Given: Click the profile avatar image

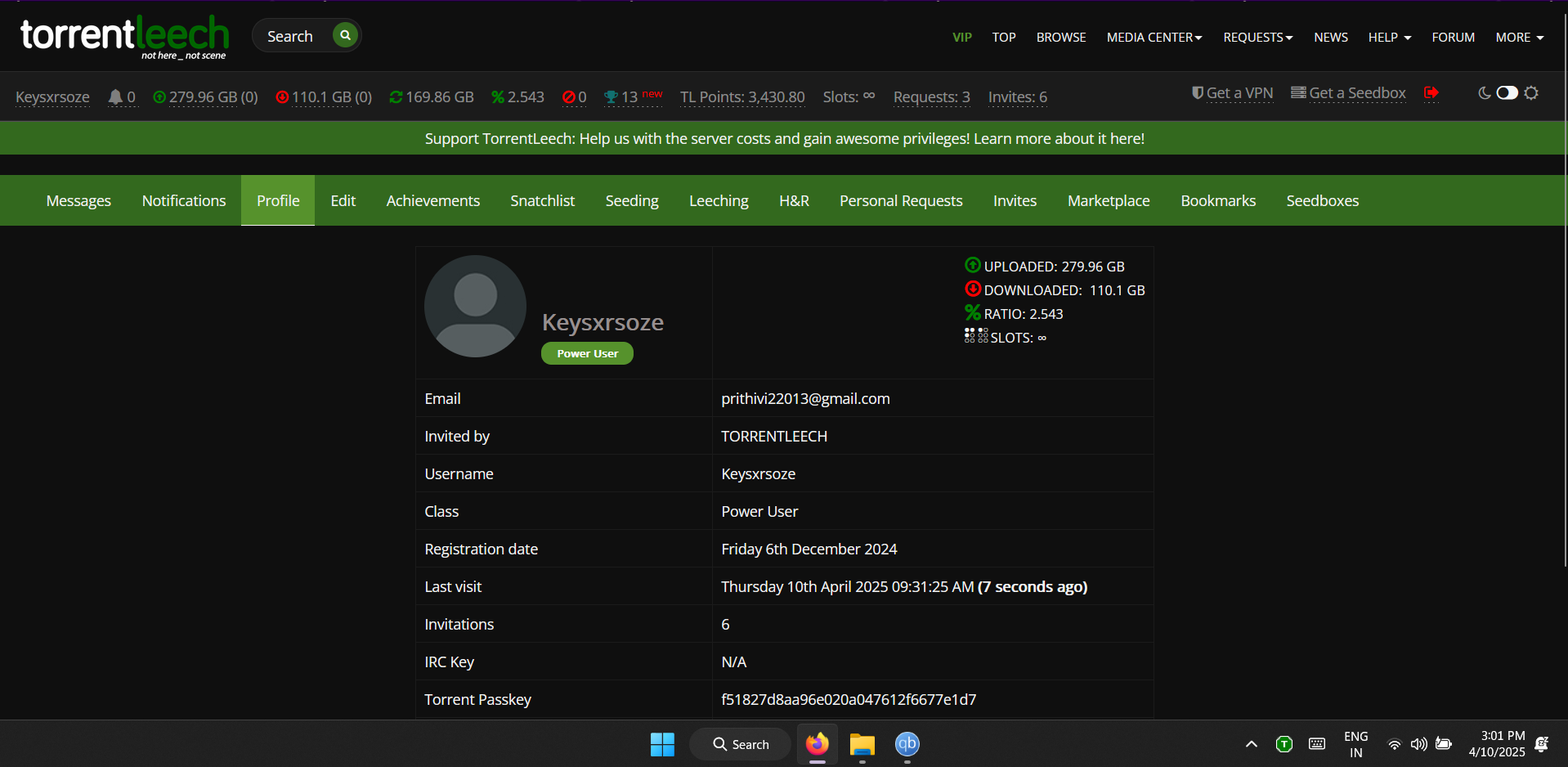Looking at the screenshot, I should pos(475,307).
